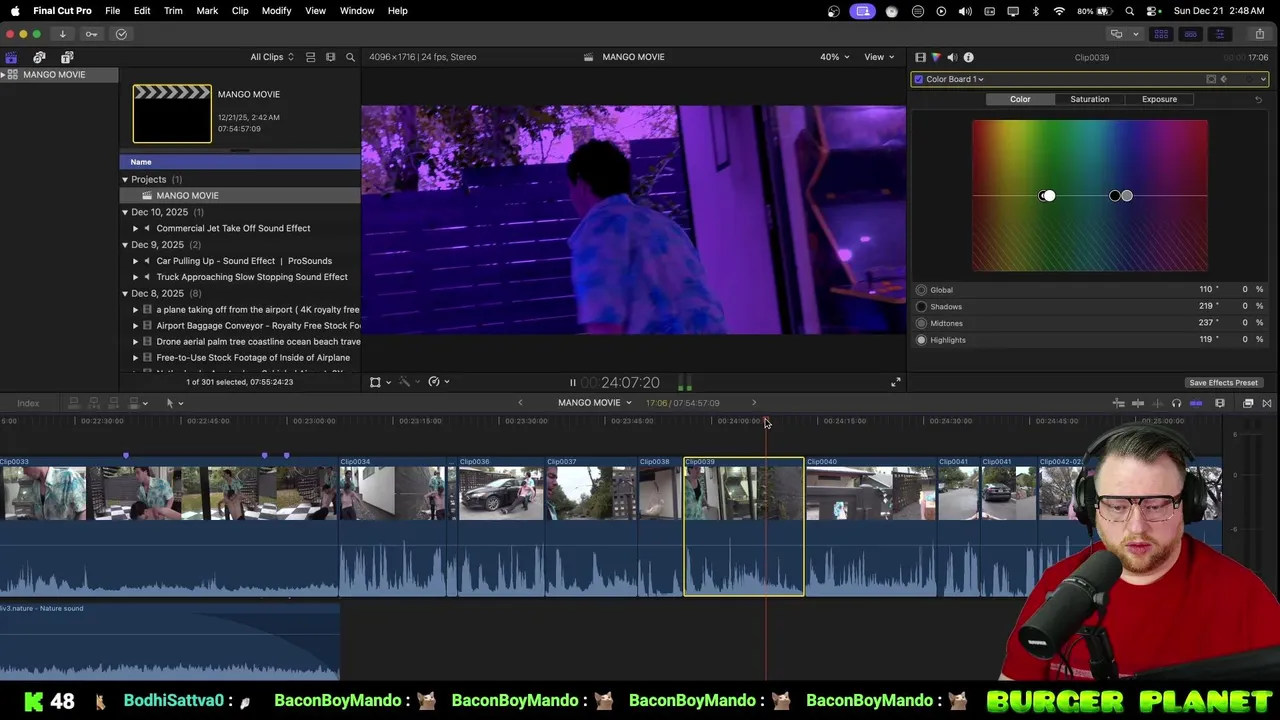Open the Effects browser icon

click(x=1248, y=403)
